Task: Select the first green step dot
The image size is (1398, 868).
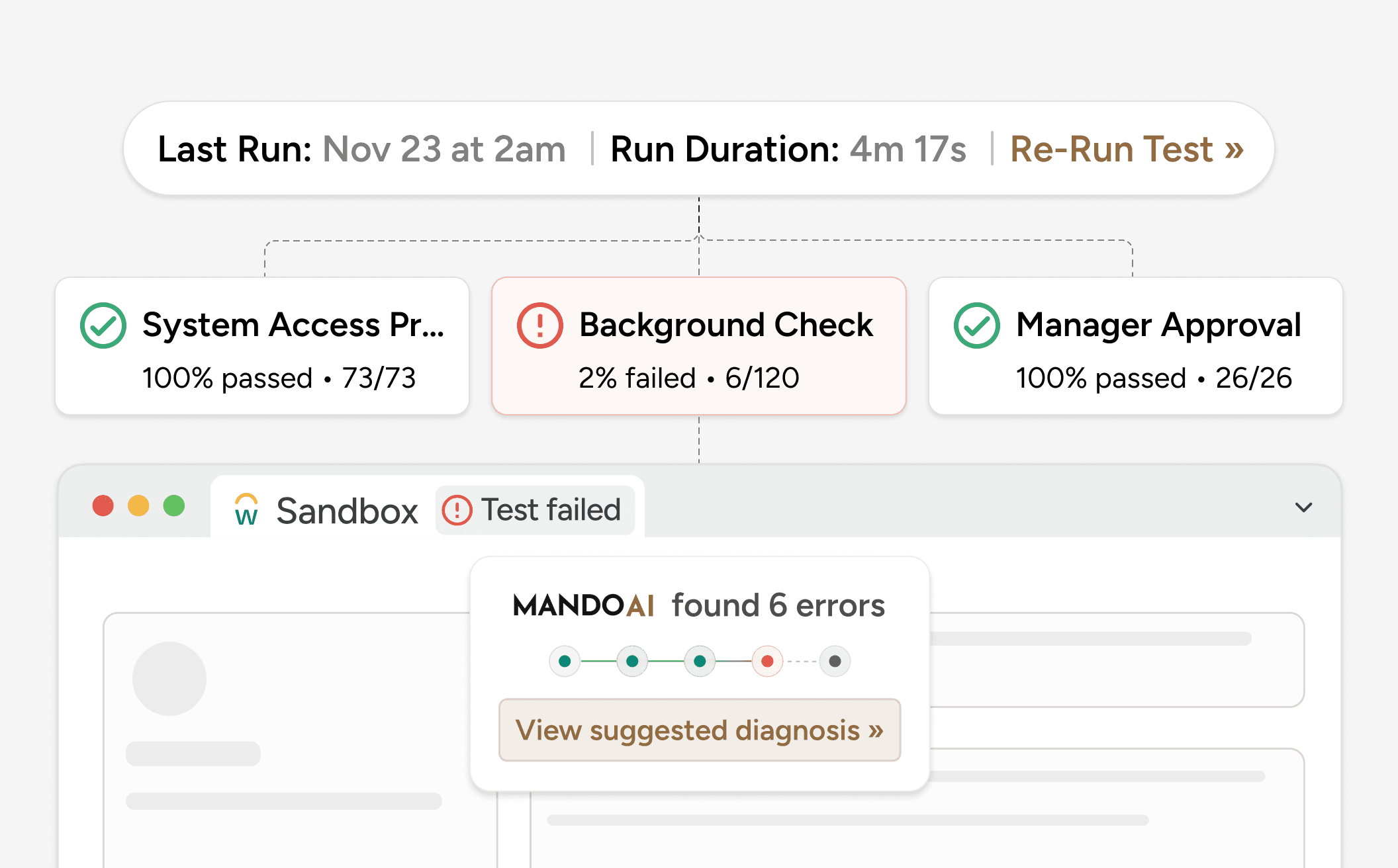Action: coord(565,661)
